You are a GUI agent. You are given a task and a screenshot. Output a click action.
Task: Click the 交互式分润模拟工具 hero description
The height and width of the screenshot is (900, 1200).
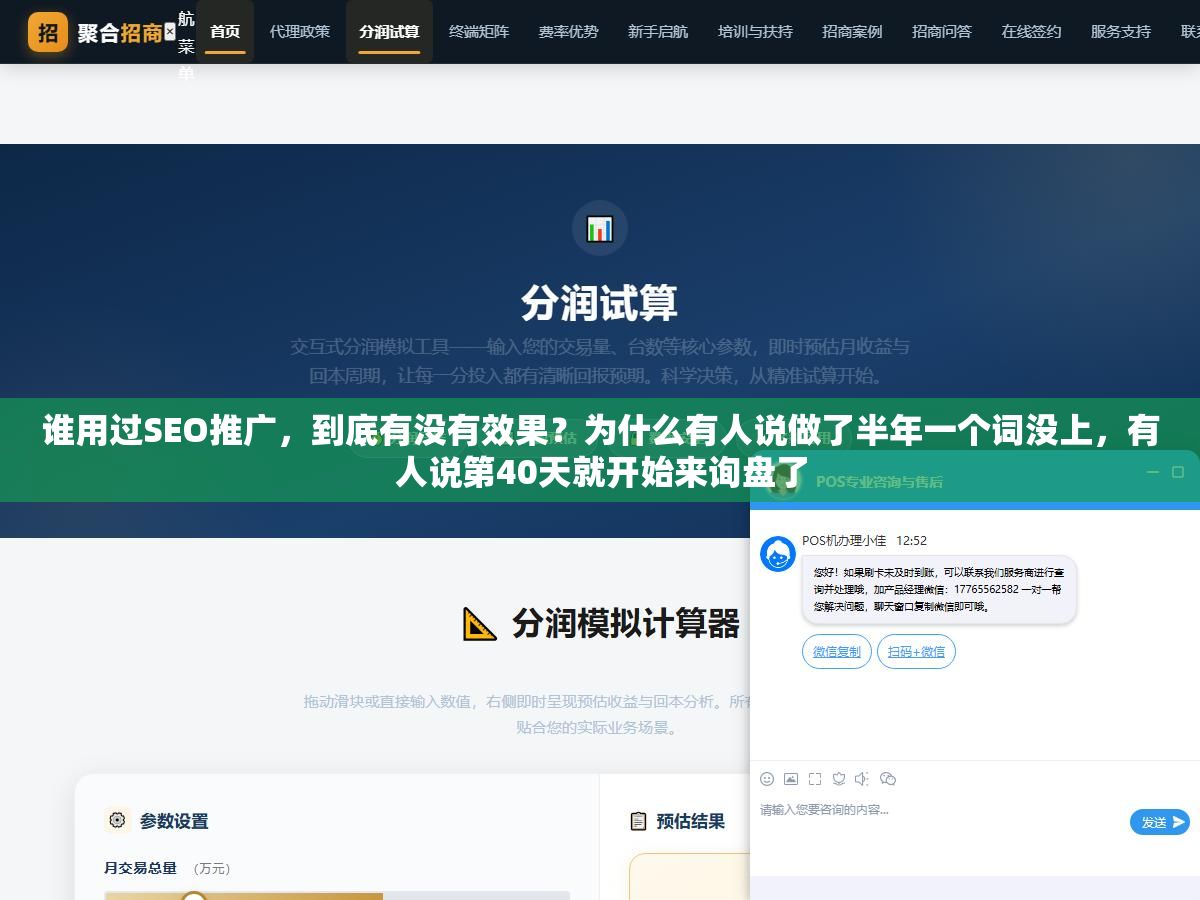[600, 361]
